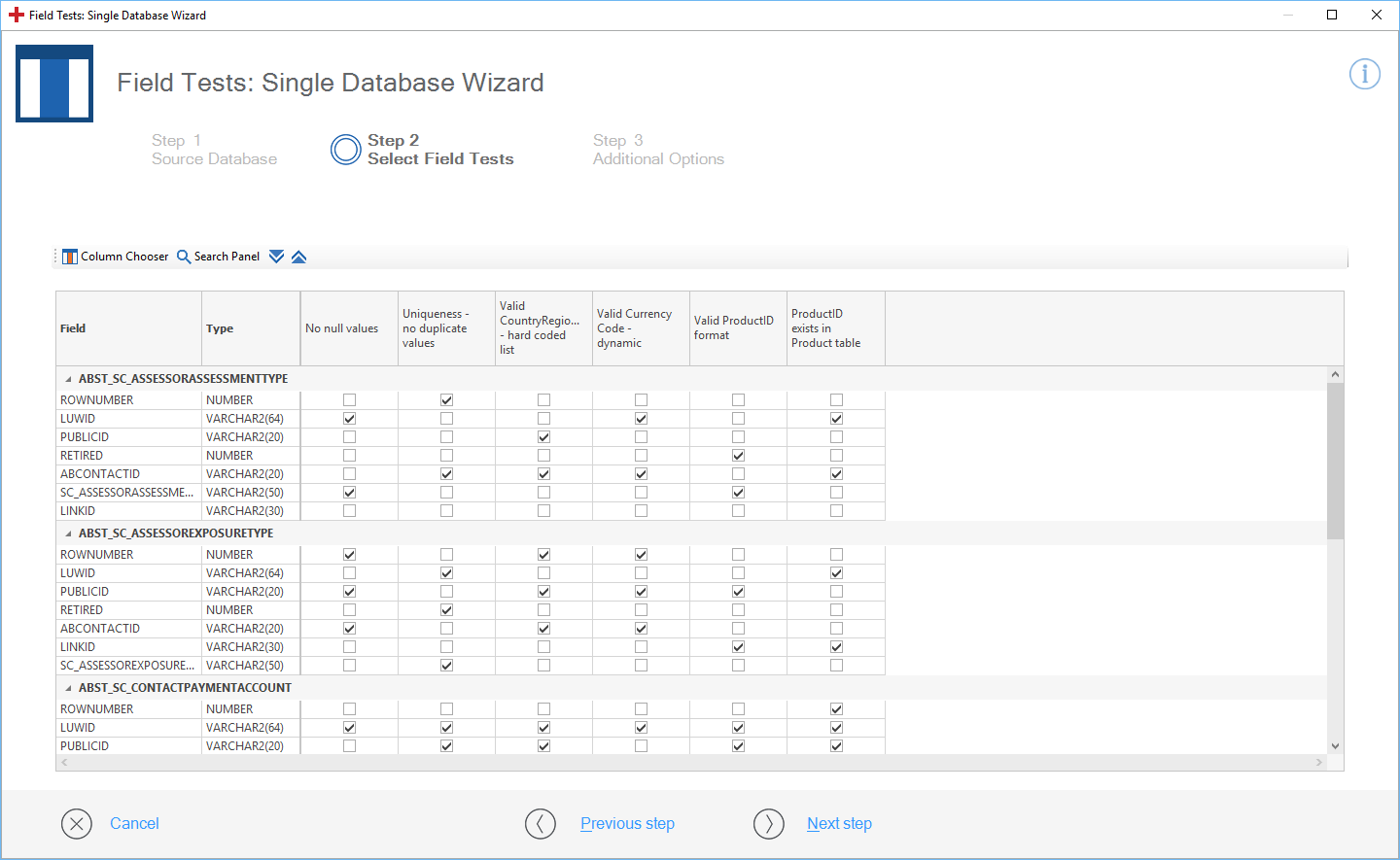Click the Previous step arrow icon
1400x860 pixels.
tap(541, 824)
